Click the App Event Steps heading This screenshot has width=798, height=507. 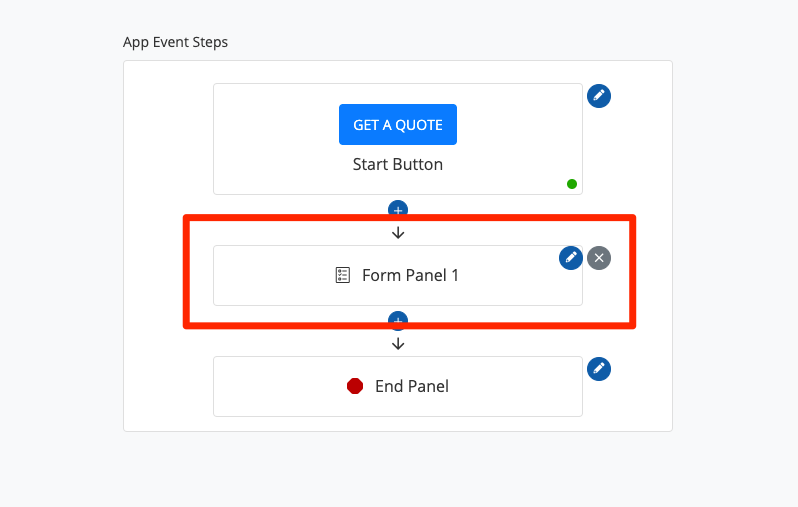[x=176, y=42]
